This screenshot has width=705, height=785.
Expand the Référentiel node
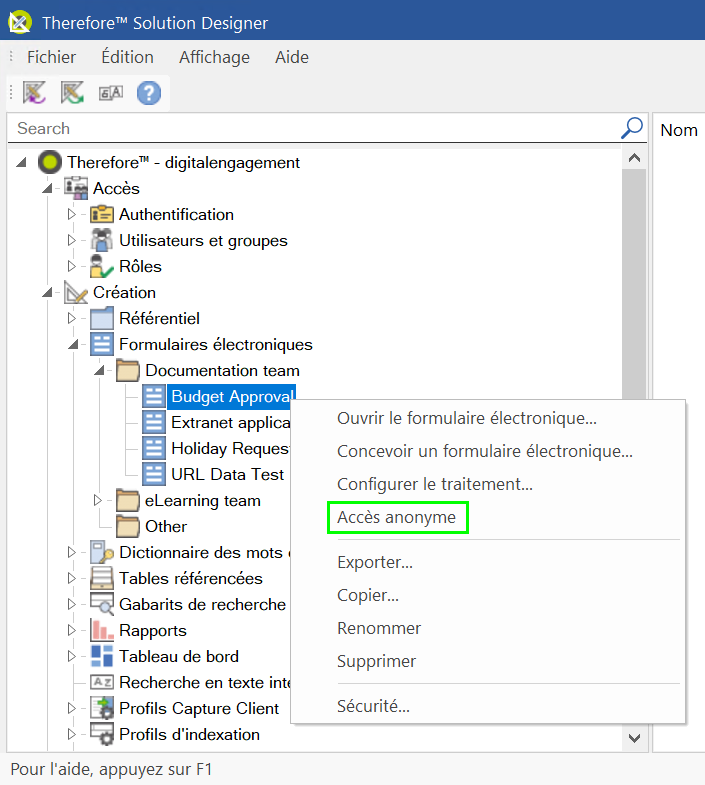coord(72,318)
